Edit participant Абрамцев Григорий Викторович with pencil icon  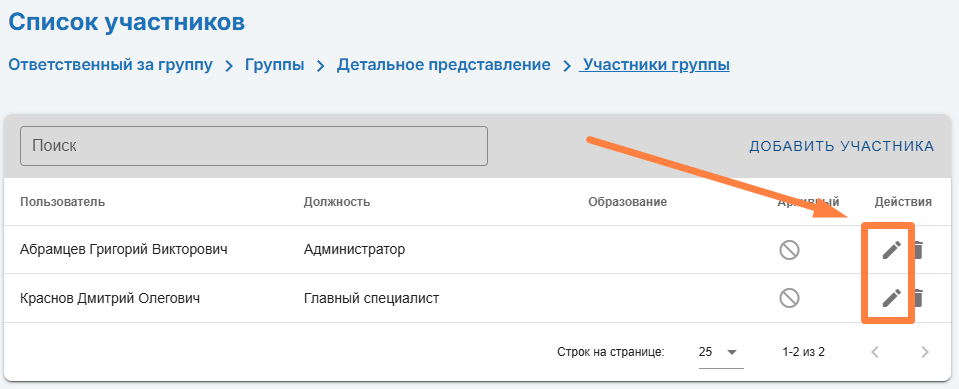click(892, 250)
